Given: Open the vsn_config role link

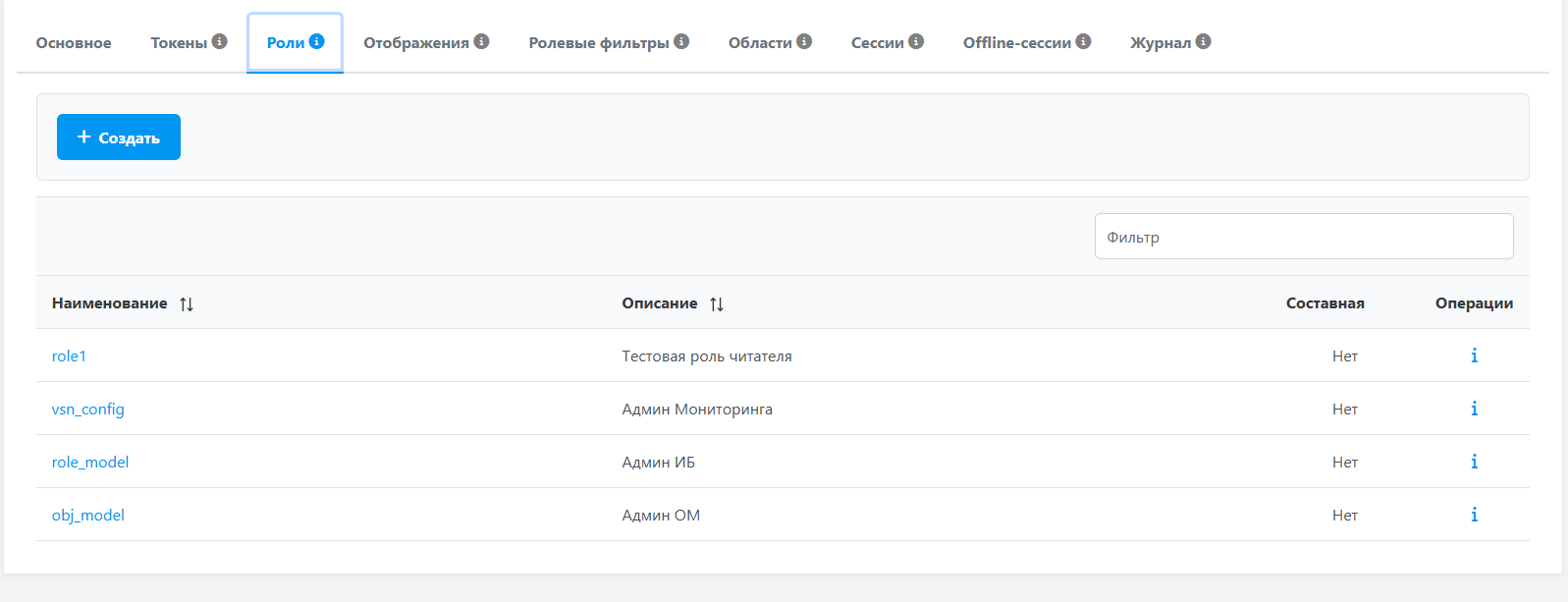Looking at the screenshot, I should pyautogui.click(x=87, y=410).
